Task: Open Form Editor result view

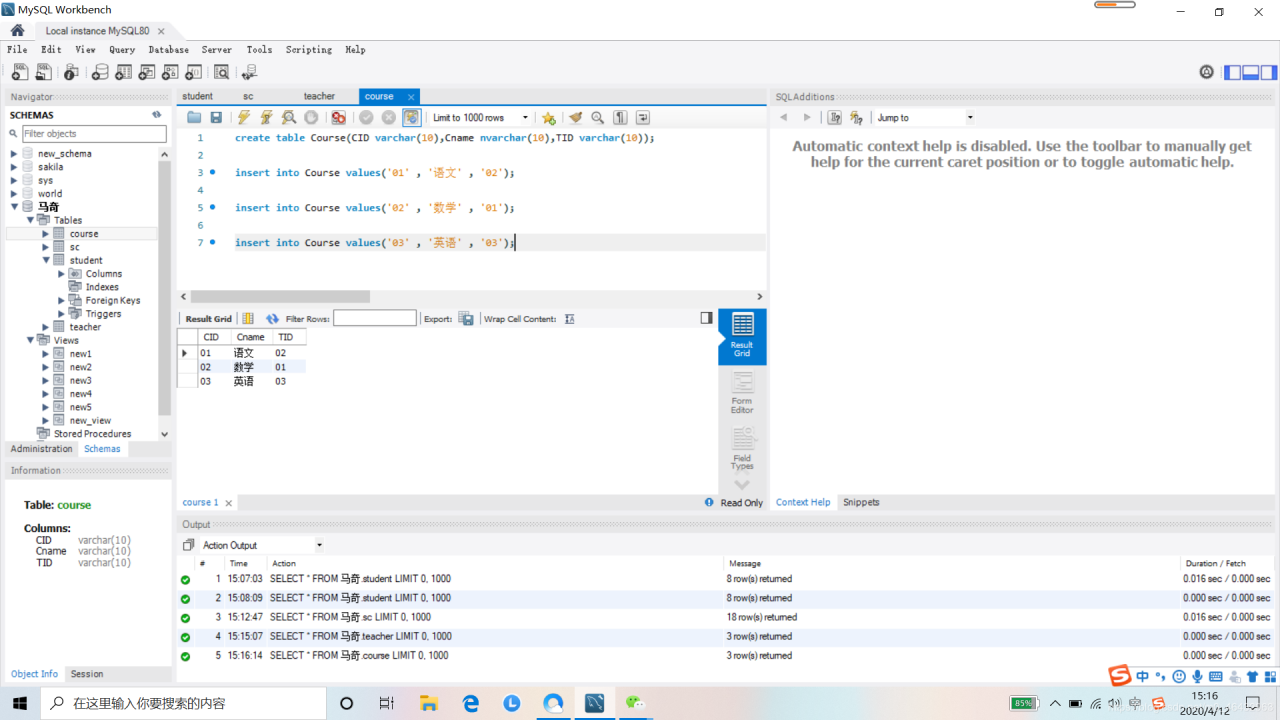Action: point(742,393)
